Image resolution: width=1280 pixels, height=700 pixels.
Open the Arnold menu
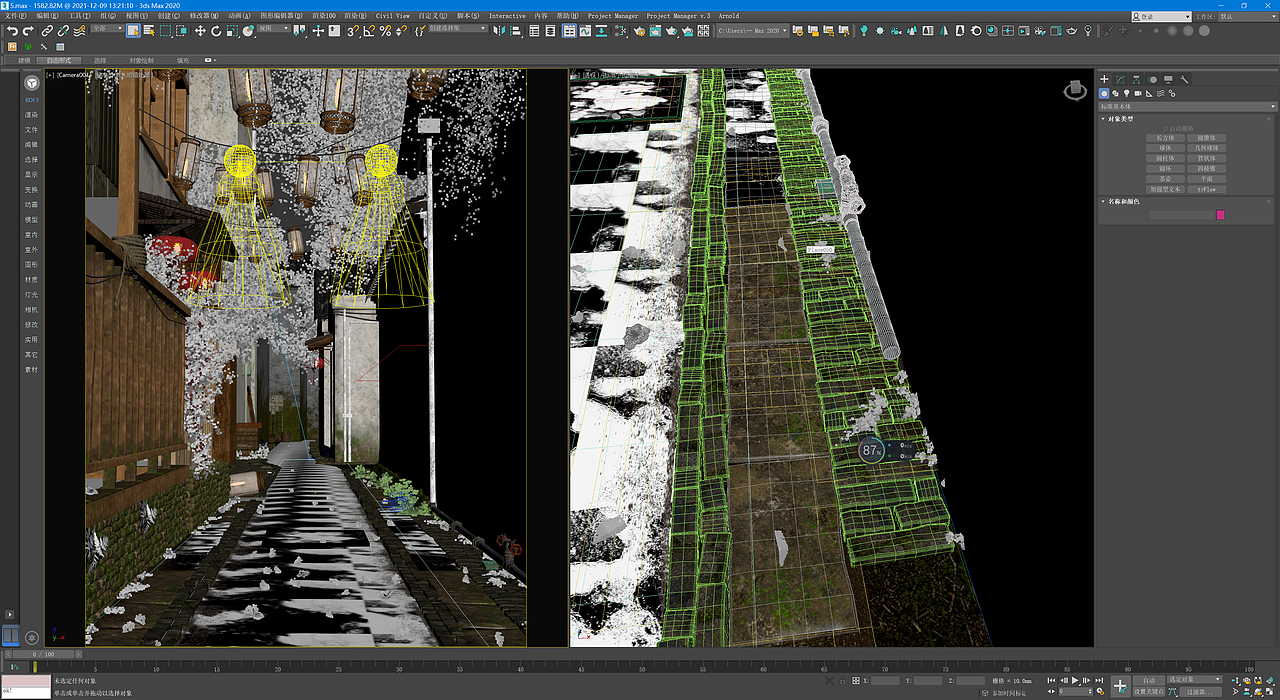pos(729,16)
